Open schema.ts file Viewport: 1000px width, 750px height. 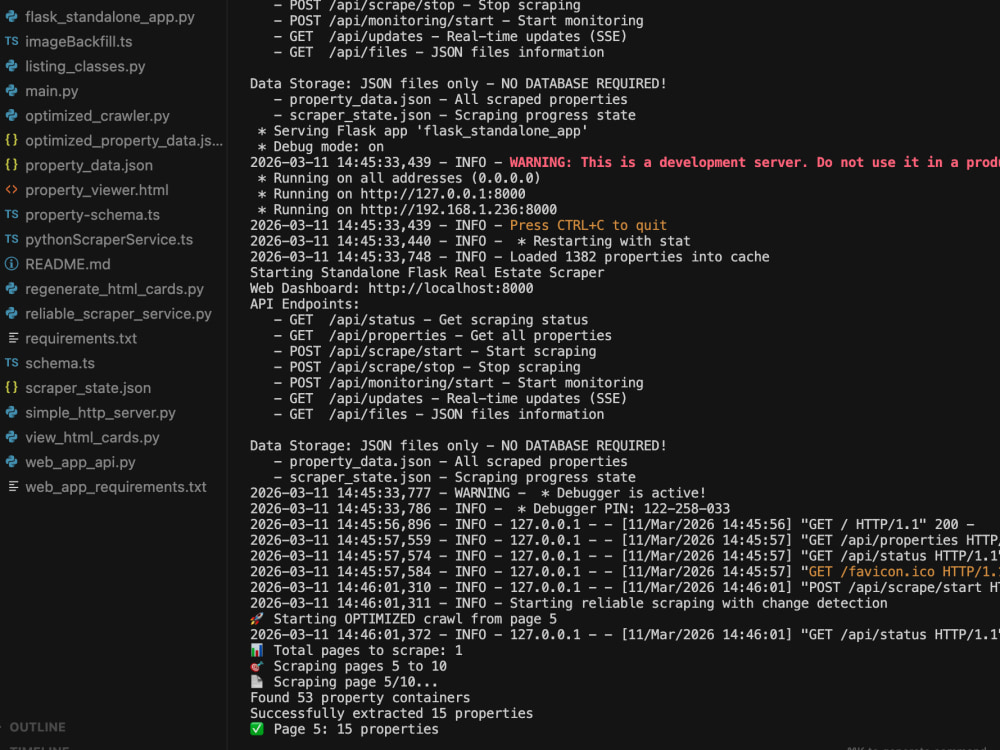(x=60, y=364)
